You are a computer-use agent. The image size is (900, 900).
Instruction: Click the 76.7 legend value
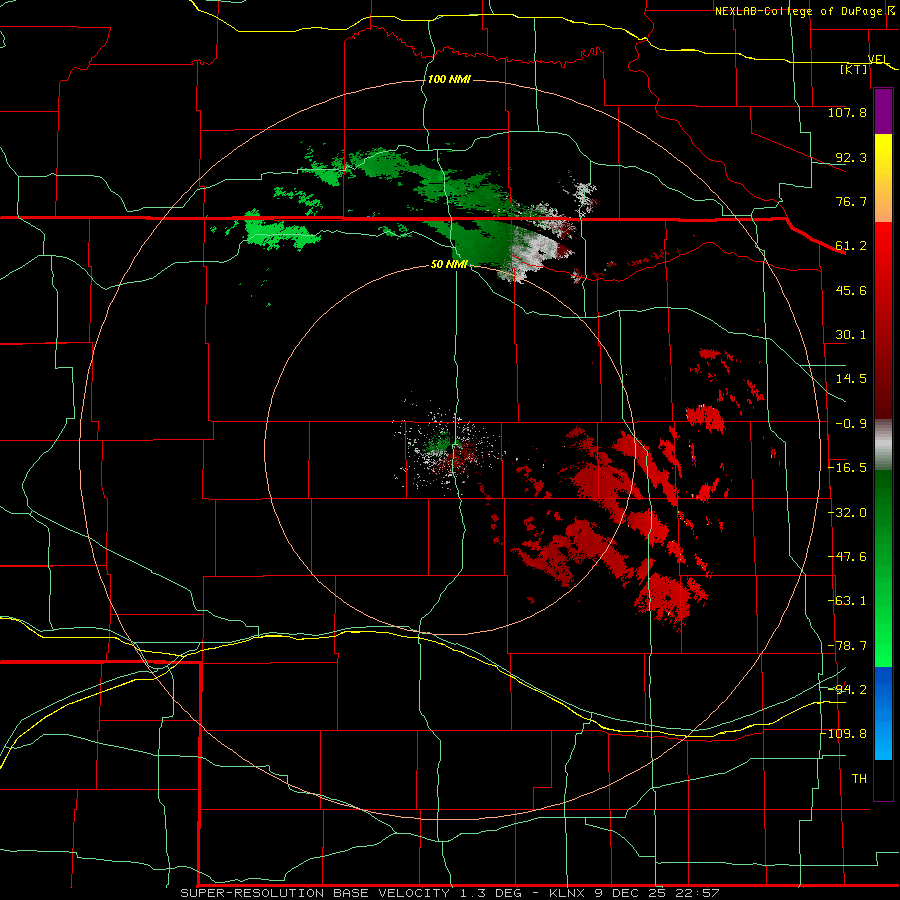pyautogui.click(x=851, y=201)
